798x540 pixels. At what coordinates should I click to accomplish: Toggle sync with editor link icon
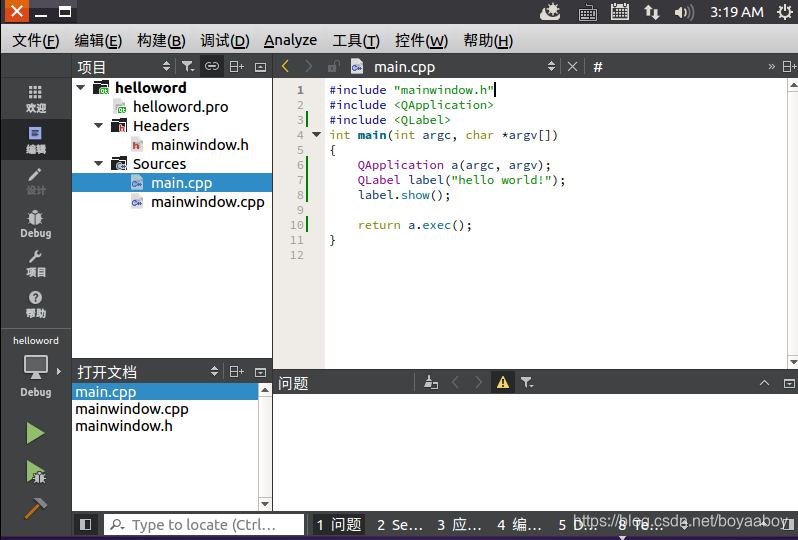(x=212, y=67)
